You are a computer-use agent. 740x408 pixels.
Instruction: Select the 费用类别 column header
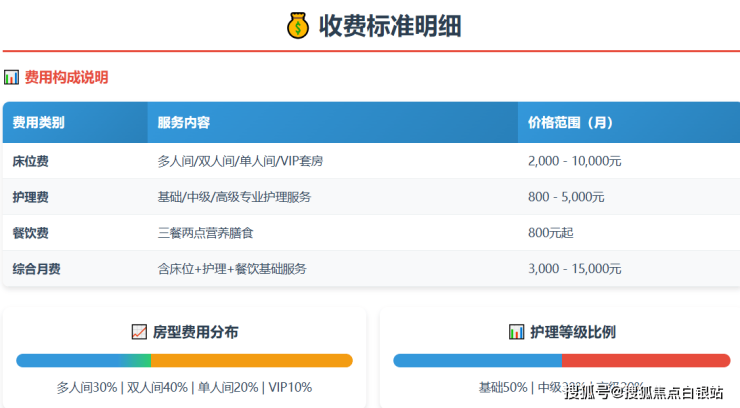tap(39, 123)
